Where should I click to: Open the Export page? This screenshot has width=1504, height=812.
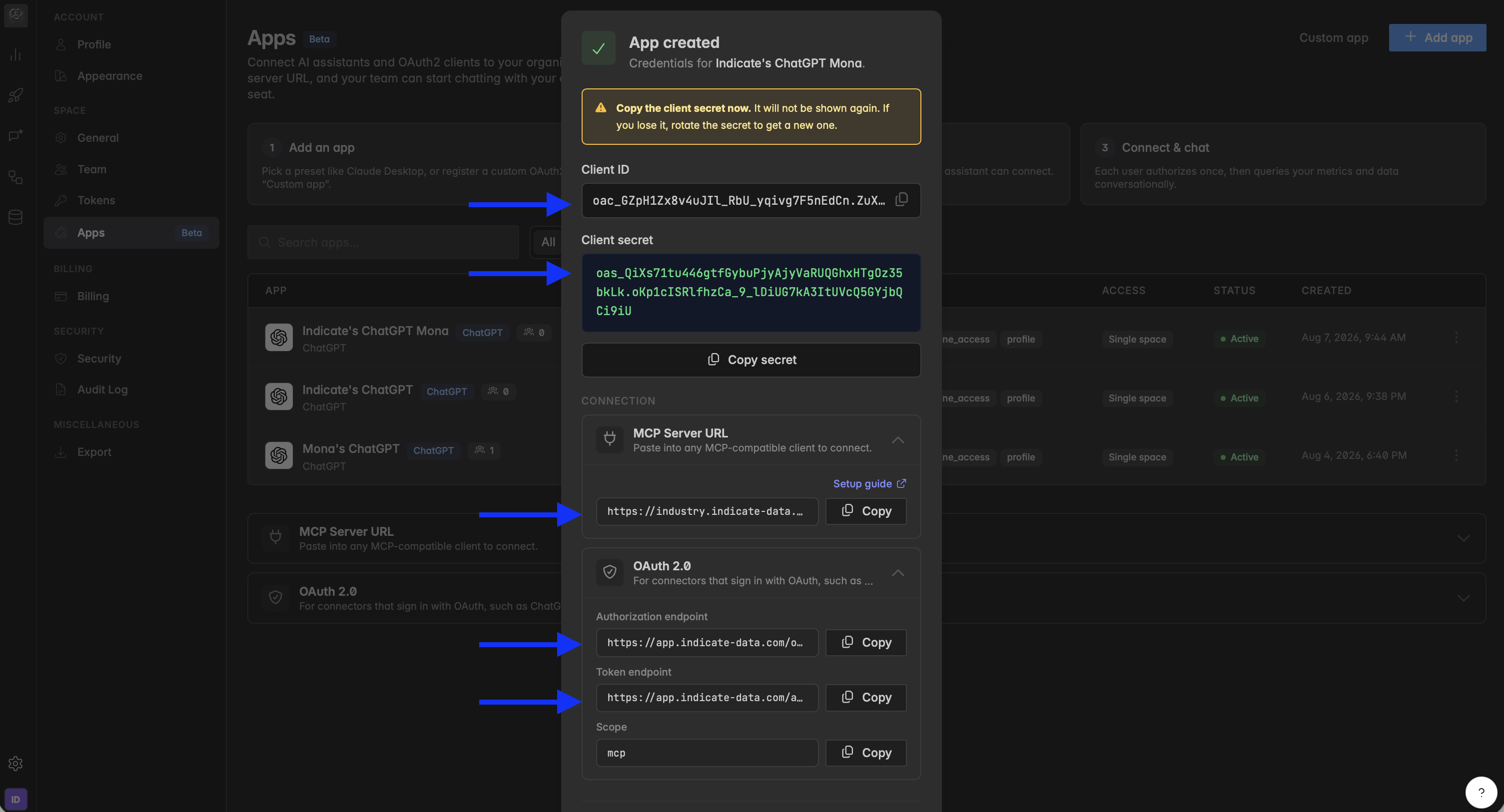coord(131,451)
